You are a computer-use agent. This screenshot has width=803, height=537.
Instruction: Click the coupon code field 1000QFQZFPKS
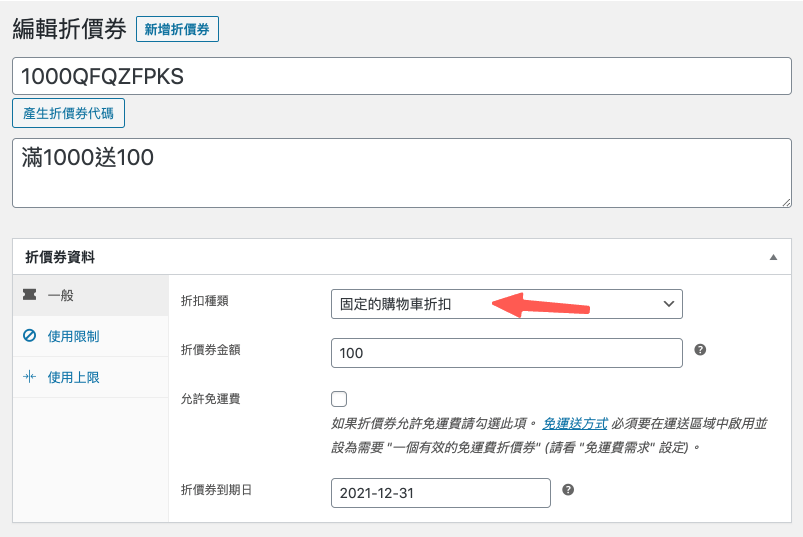pos(400,77)
